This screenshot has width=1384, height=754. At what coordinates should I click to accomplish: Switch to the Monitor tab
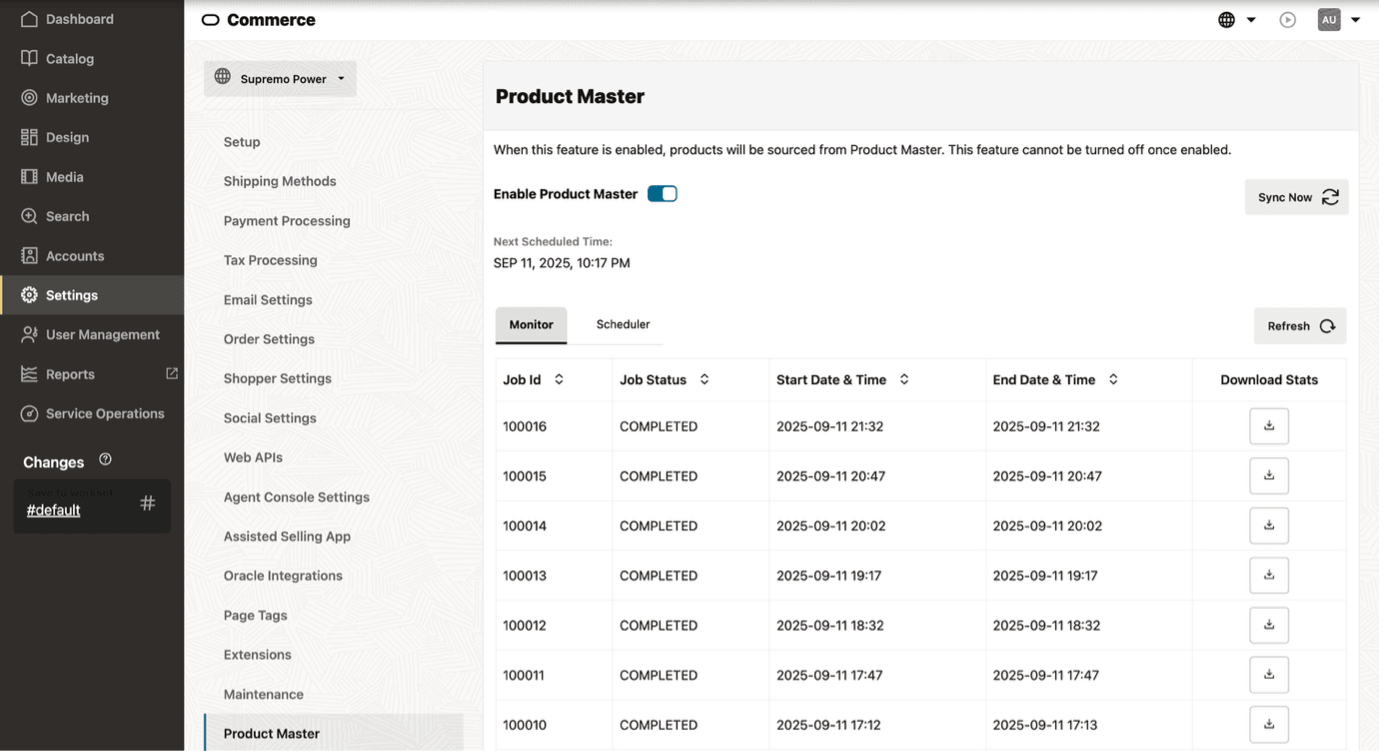coord(531,325)
